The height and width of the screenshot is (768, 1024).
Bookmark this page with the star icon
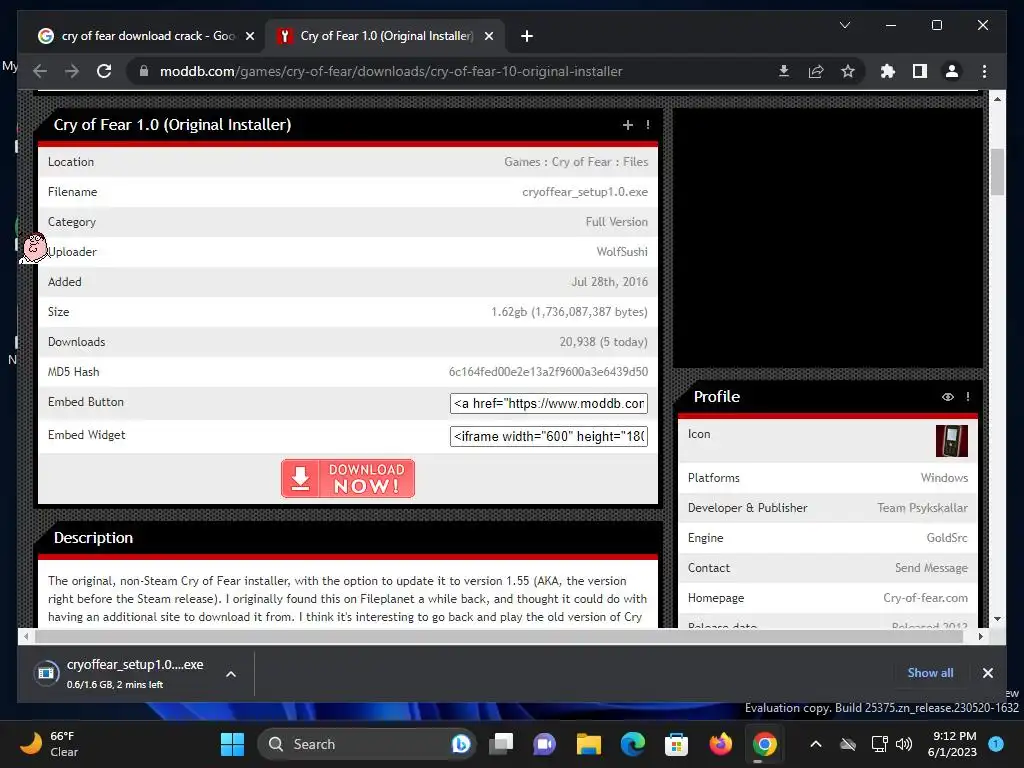tap(848, 71)
